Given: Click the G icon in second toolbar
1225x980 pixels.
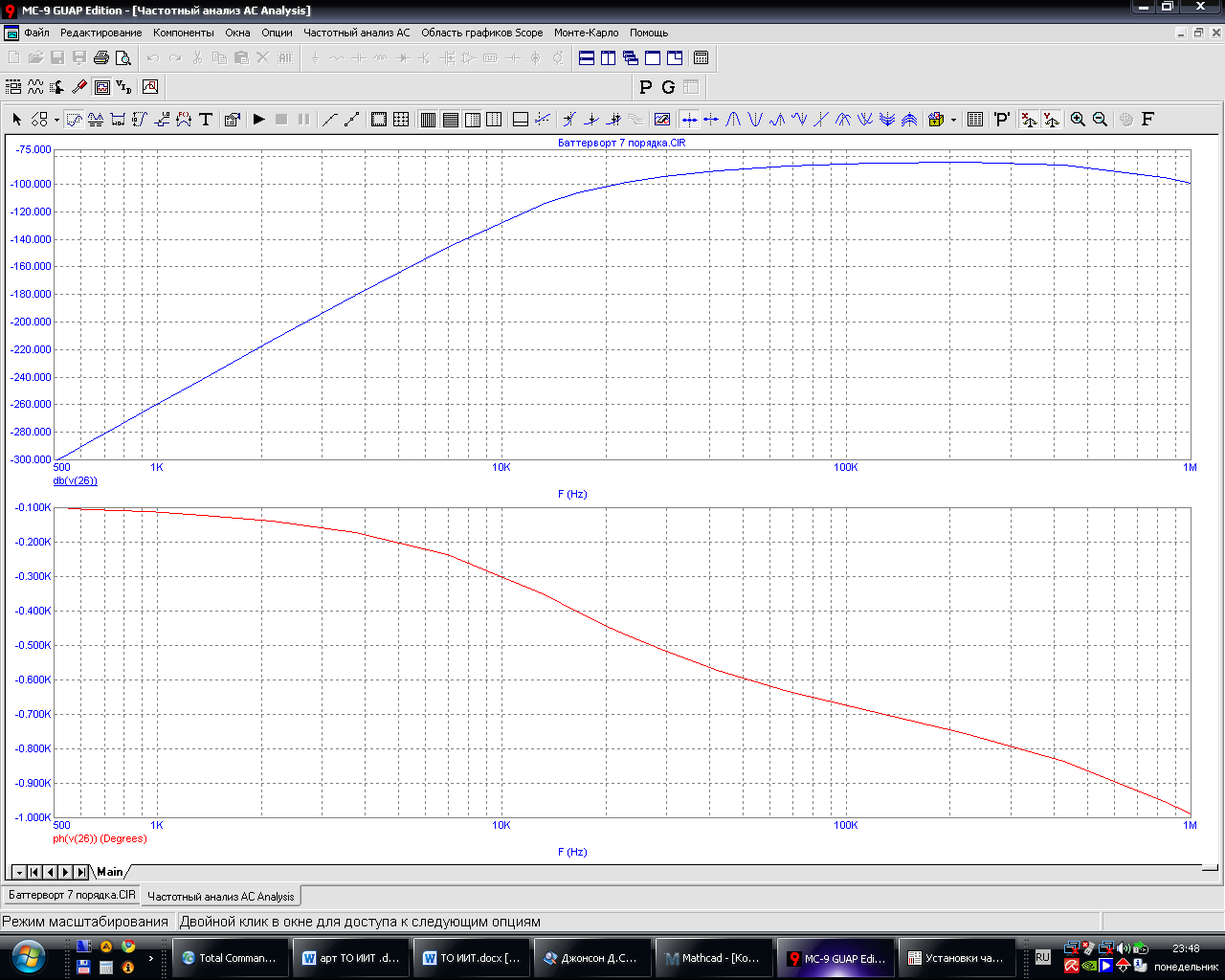Looking at the screenshot, I should pos(668,87).
